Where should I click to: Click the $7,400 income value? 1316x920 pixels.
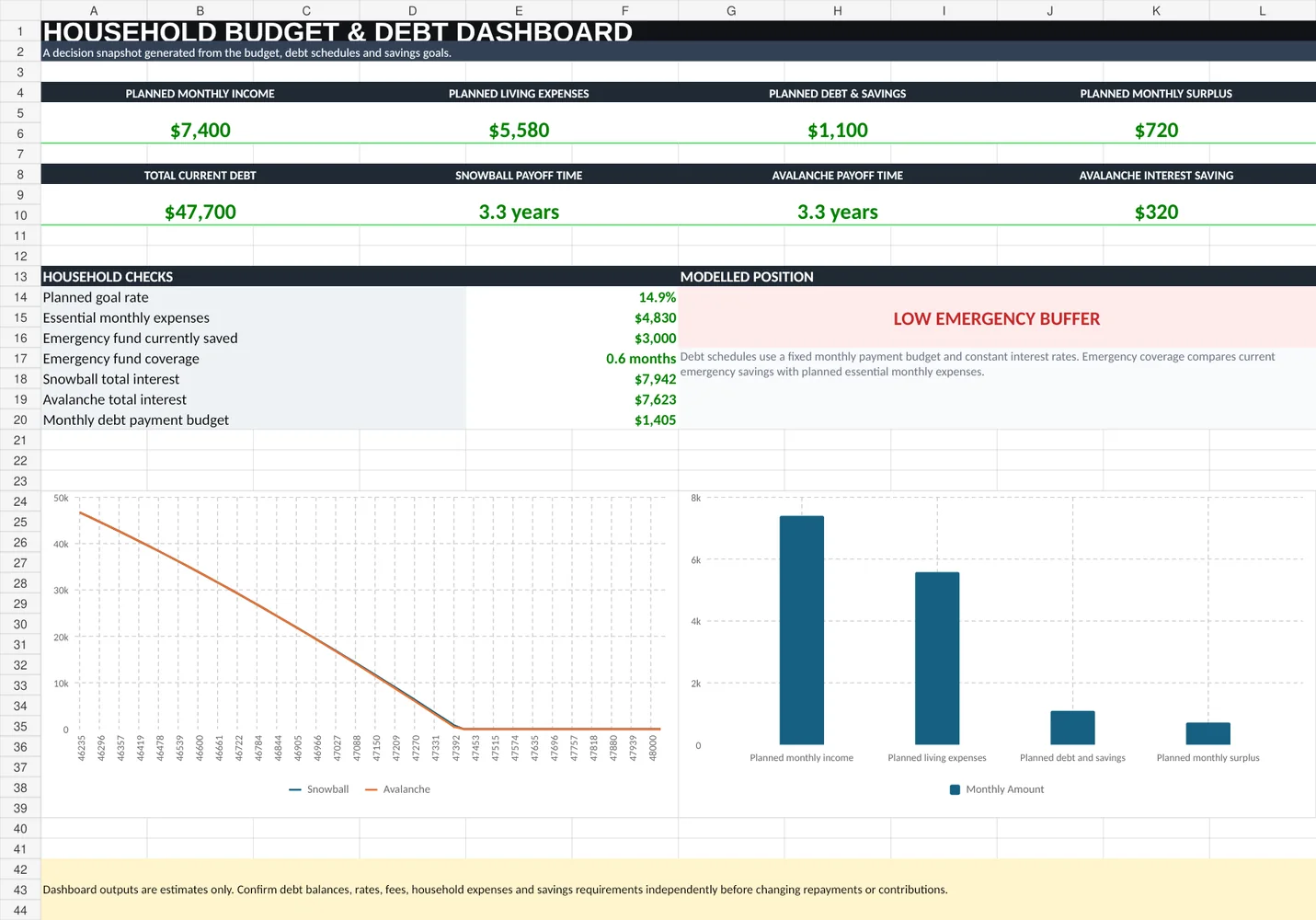(200, 131)
